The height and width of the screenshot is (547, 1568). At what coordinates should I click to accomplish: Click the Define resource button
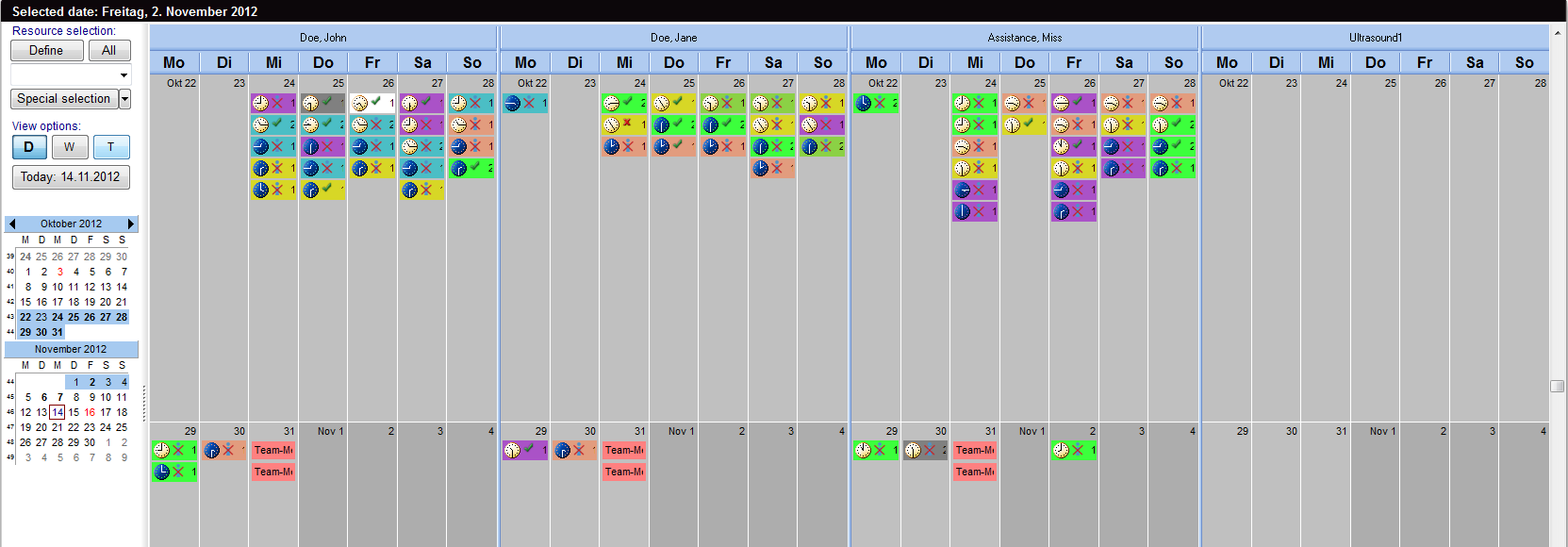[x=46, y=51]
